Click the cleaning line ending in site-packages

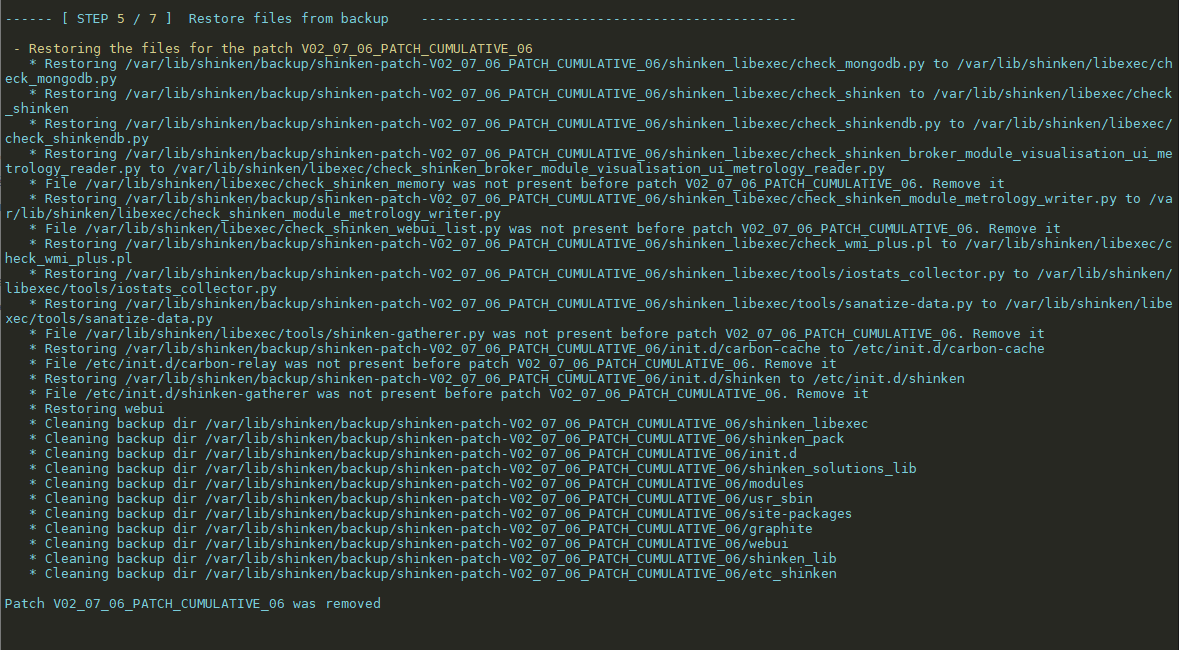click(x=441, y=514)
